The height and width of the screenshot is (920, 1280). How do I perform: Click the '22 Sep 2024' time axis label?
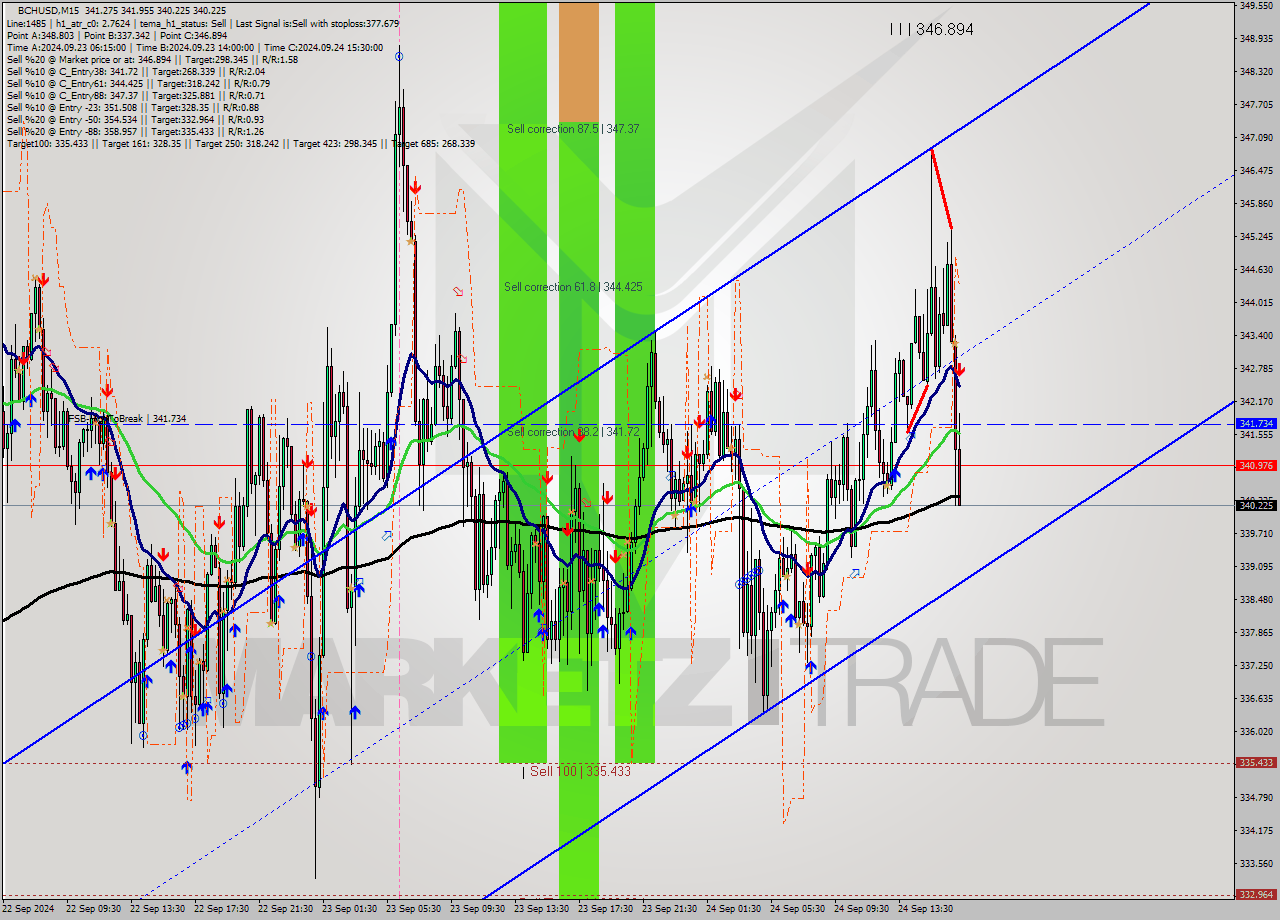pos(28,909)
